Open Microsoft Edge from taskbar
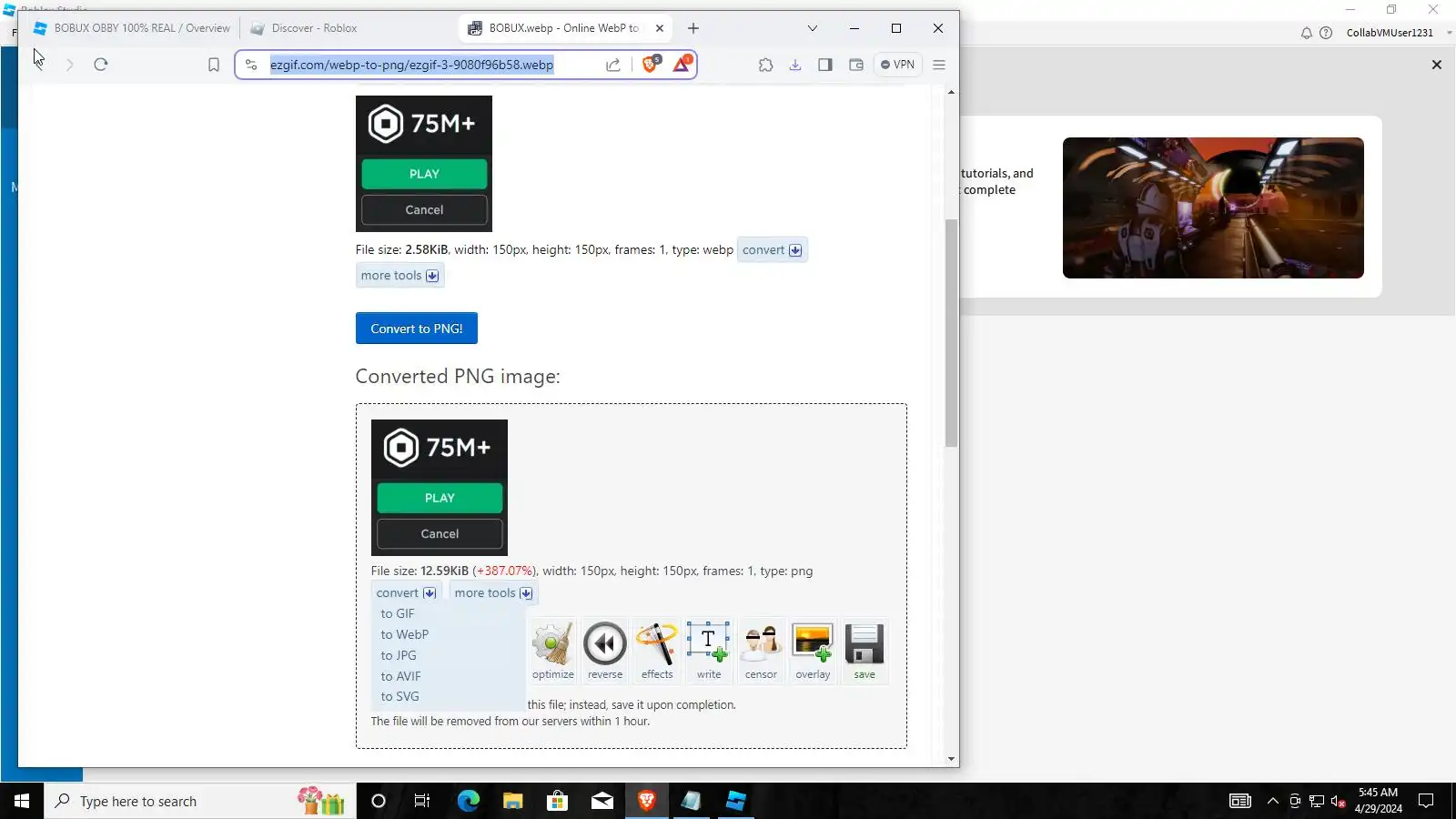Screen dimensions: 1456x819 [x=468, y=801]
